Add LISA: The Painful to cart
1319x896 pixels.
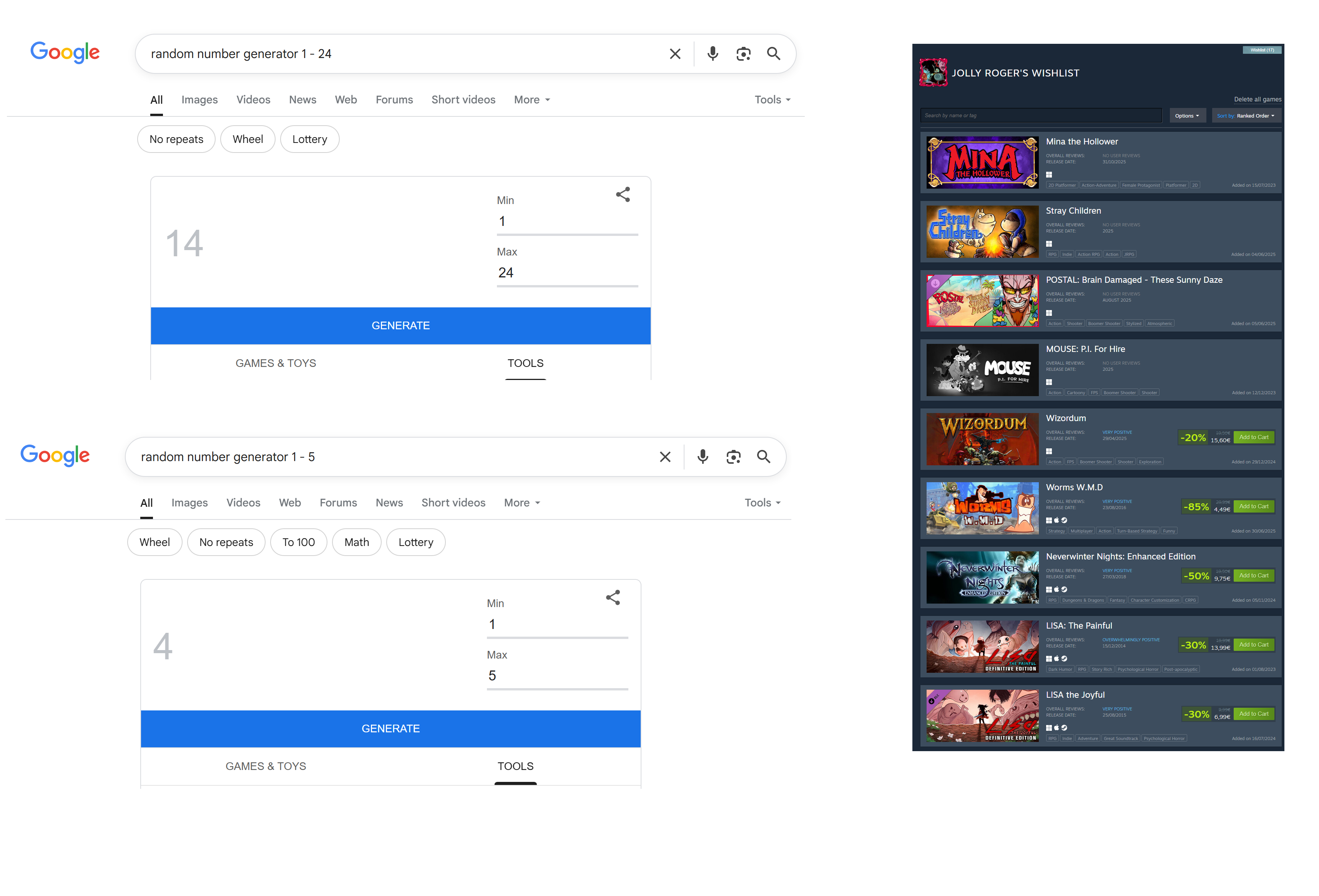coord(1254,645)
